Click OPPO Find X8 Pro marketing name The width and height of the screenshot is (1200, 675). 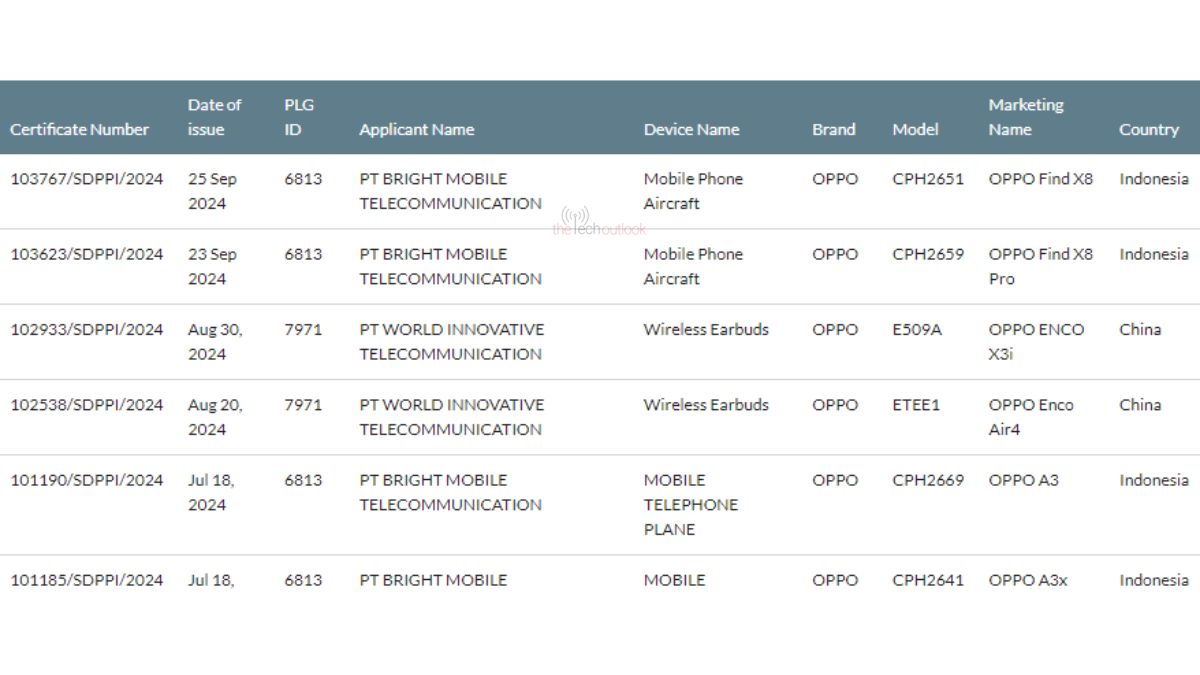click(x=1041, y=266)
